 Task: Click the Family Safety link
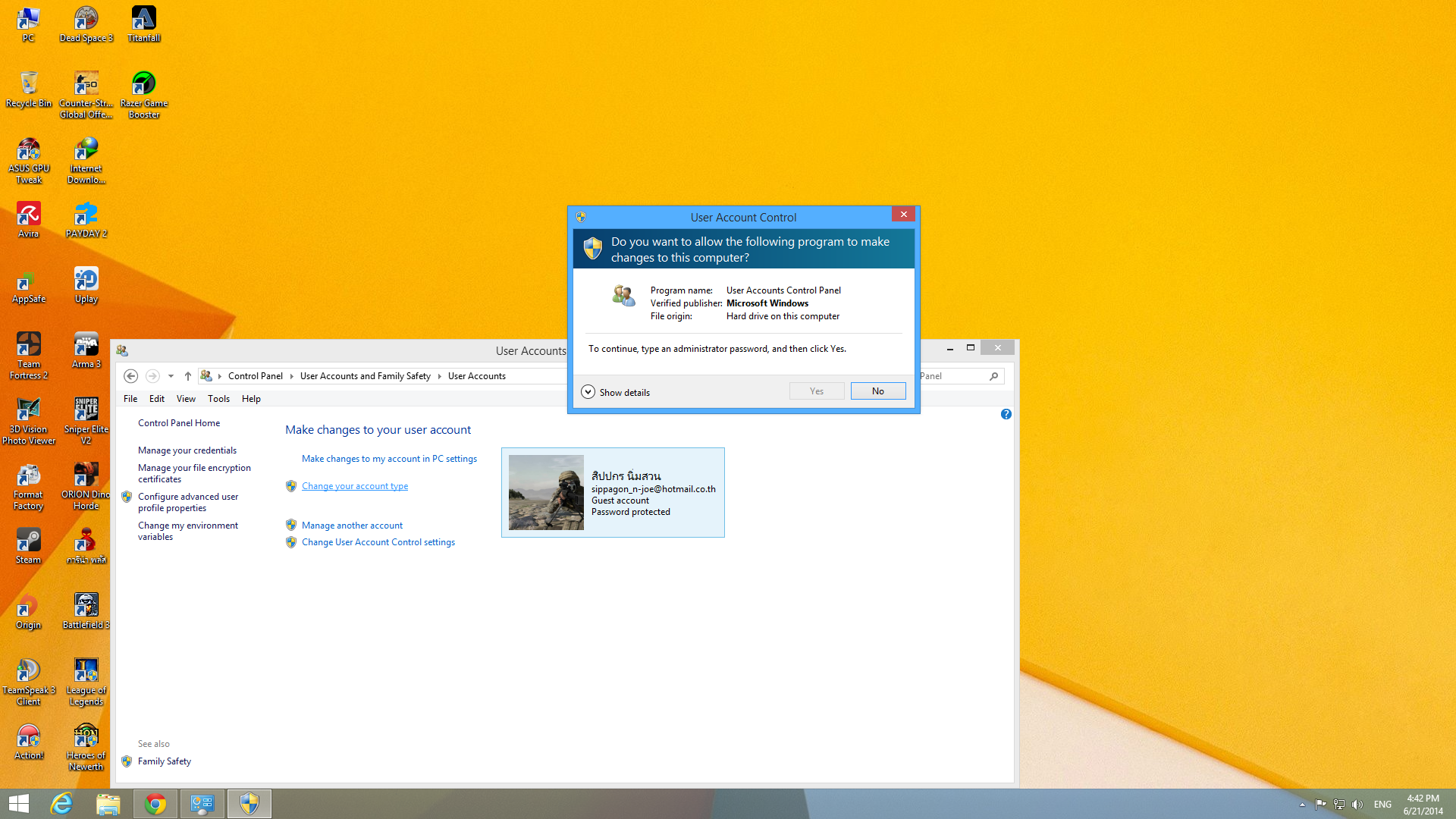tap(164, 761)
